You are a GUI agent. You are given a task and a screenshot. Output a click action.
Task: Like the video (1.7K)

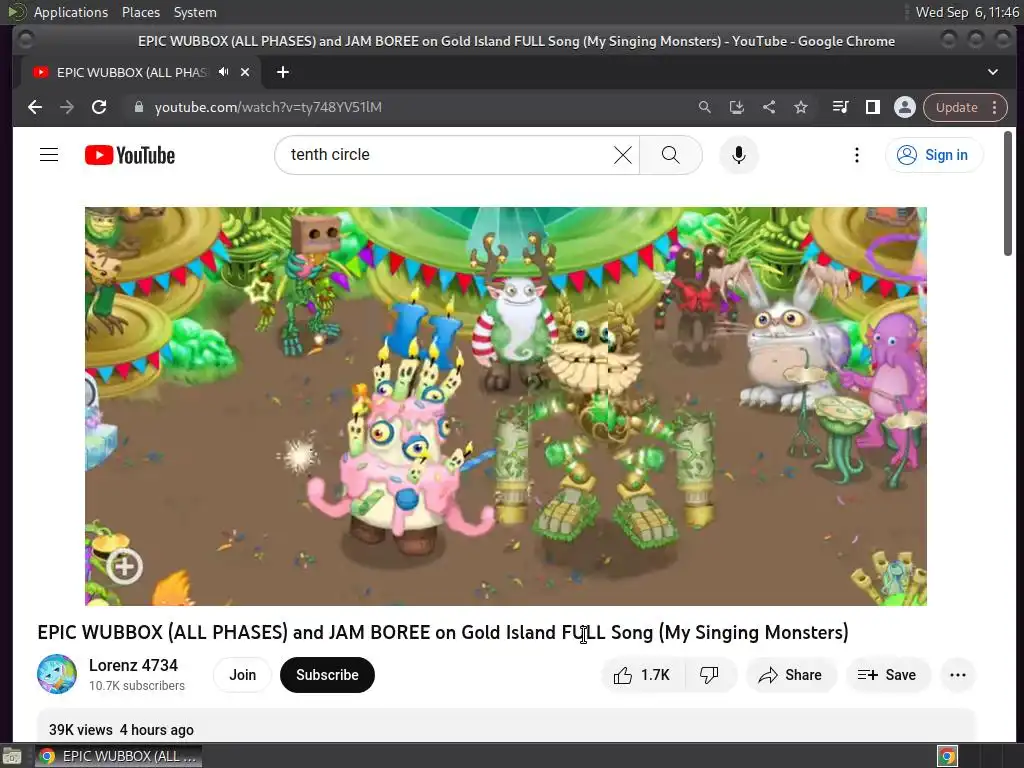(x=643, y=675)
